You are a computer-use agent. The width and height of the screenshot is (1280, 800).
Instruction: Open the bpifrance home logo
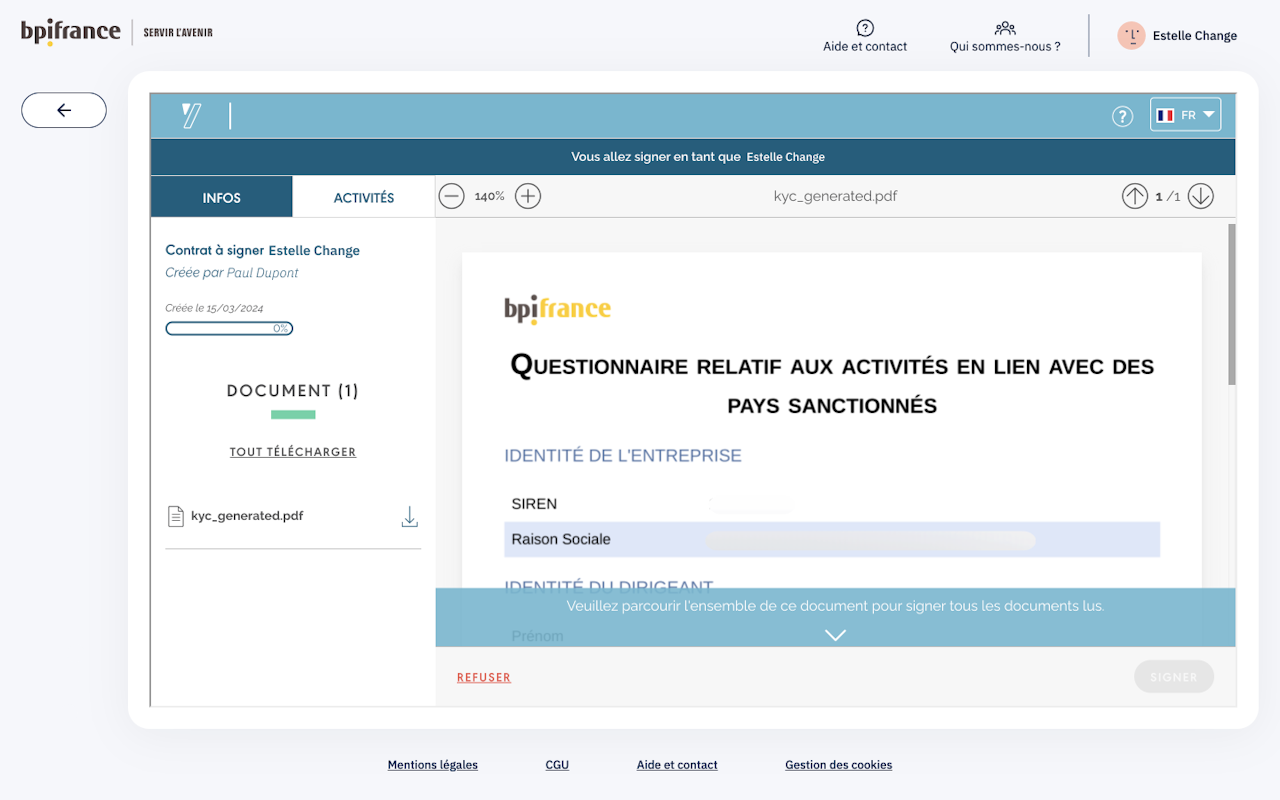(70, 32)
